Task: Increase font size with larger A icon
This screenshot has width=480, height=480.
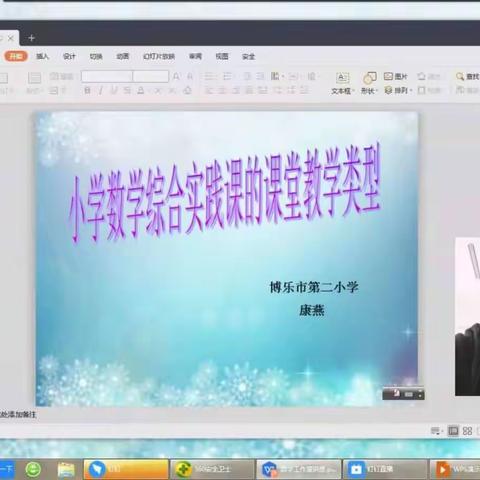Action: pos(176,77)
